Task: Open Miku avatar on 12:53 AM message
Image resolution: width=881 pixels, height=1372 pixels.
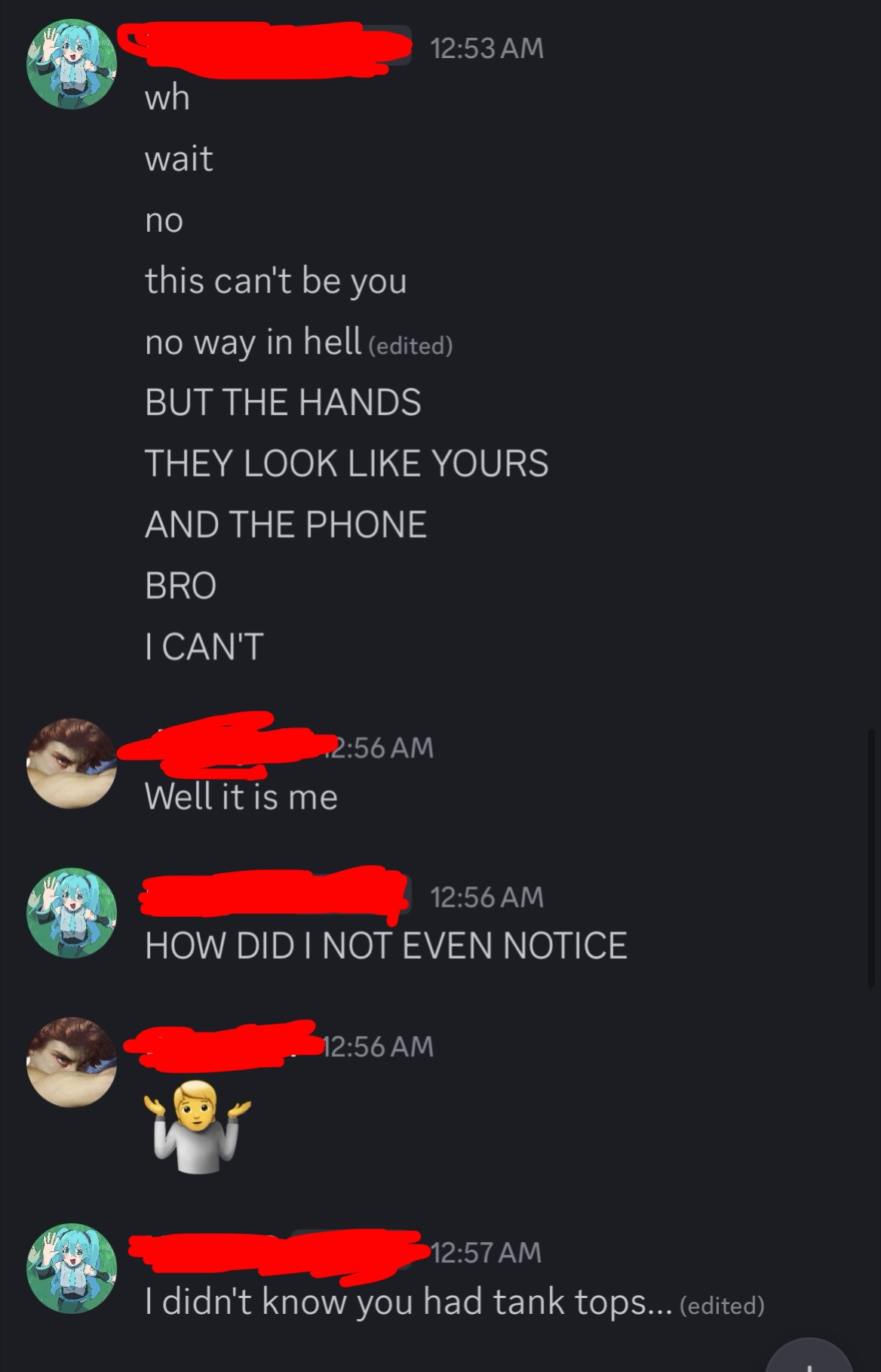Action: point(72,64)
